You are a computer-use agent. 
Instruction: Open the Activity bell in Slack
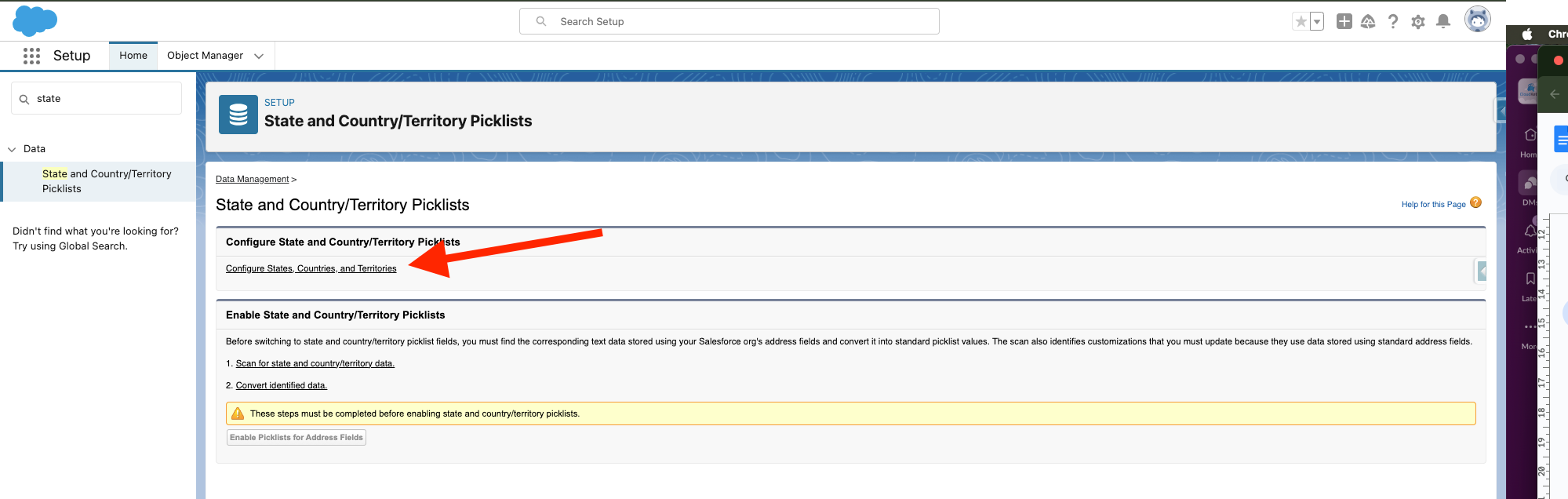1530,231
